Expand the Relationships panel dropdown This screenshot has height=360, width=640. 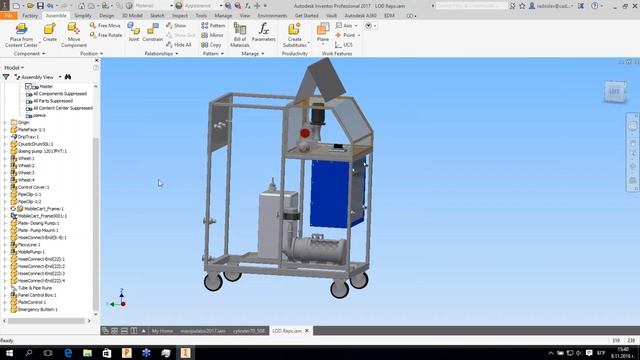pyautogui.click(x=161, y=53)
